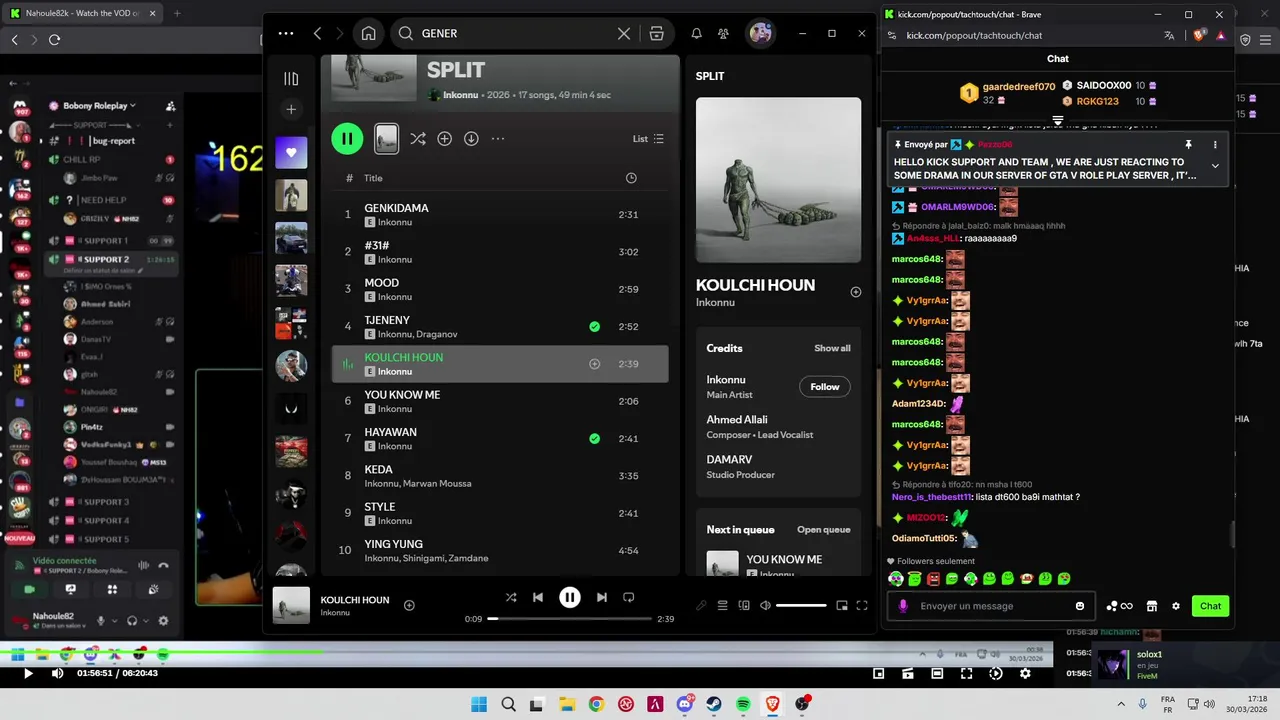
Task: Download the SPLIT album
Action: click(471, 139)
